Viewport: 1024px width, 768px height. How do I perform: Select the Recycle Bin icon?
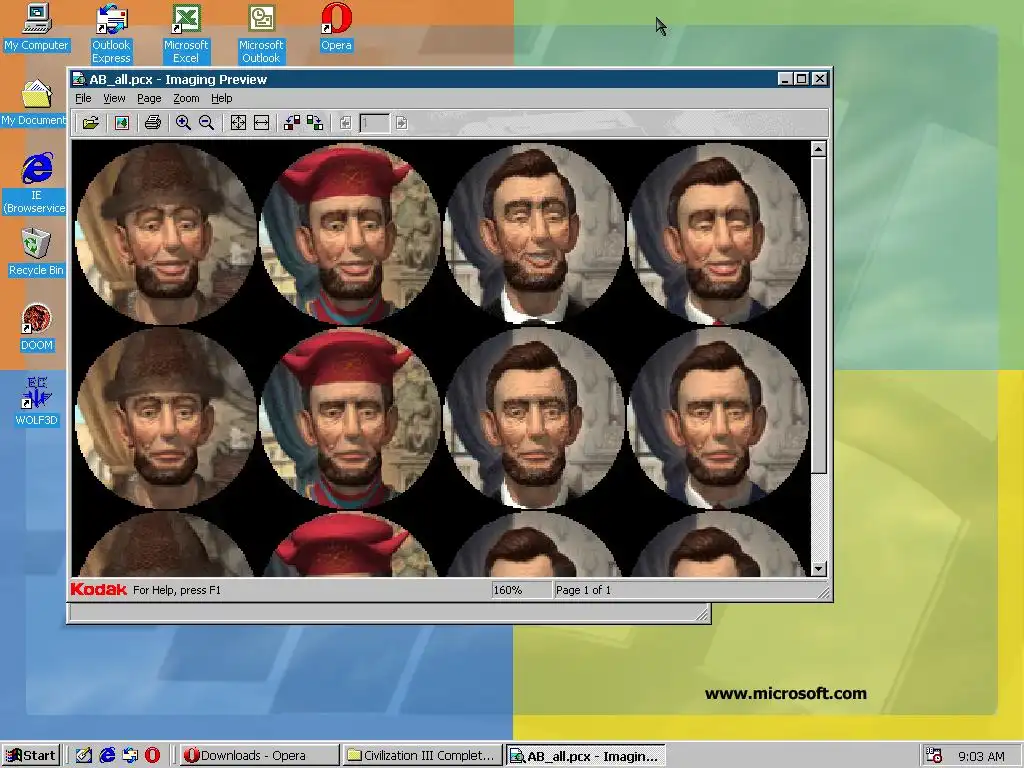pyautogui.click(x=36, y=252)
